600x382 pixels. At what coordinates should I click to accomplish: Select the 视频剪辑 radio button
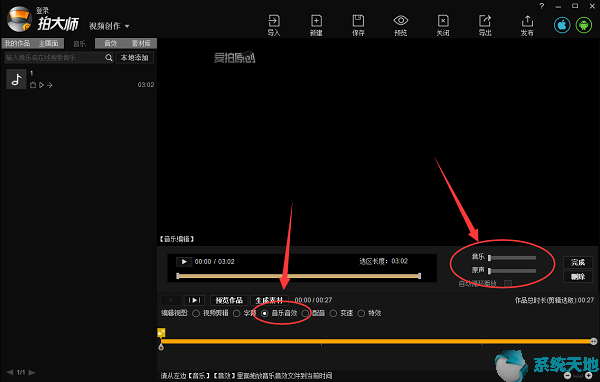(x=196, y=313)
